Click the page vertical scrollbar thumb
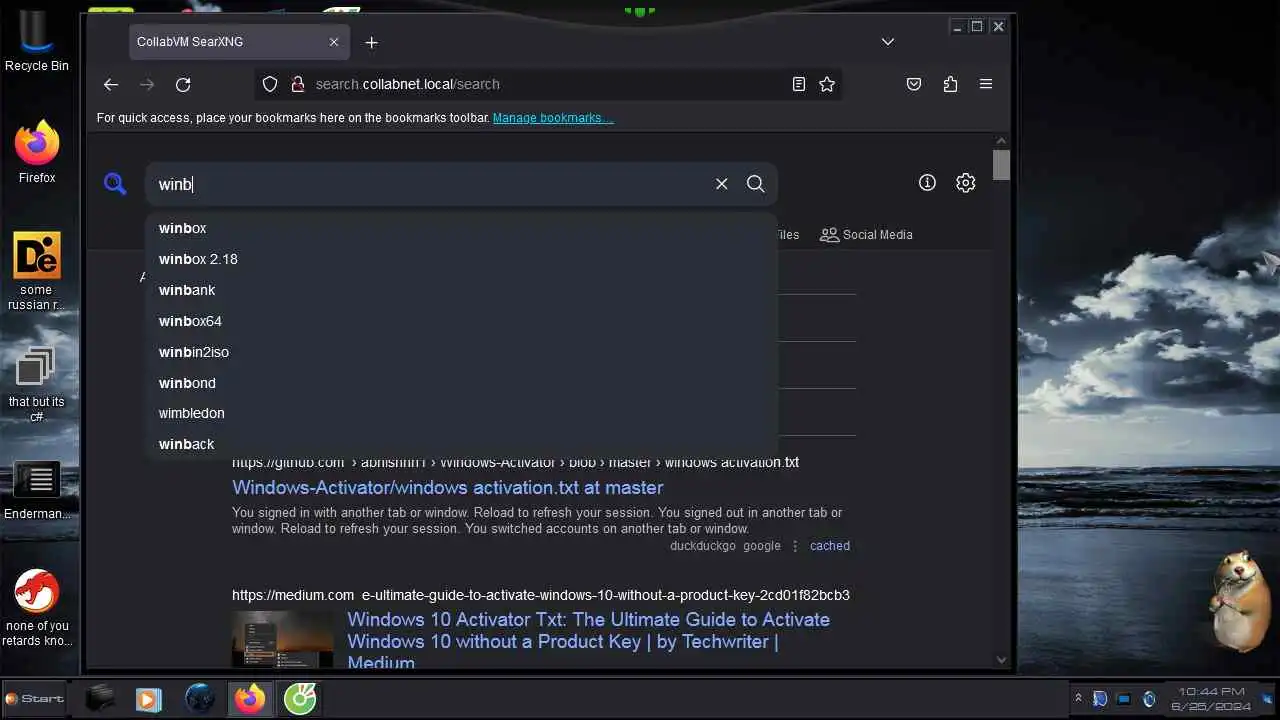Image resolution: width=1280 pixels, height=720 pixels. coord(1001,164)
